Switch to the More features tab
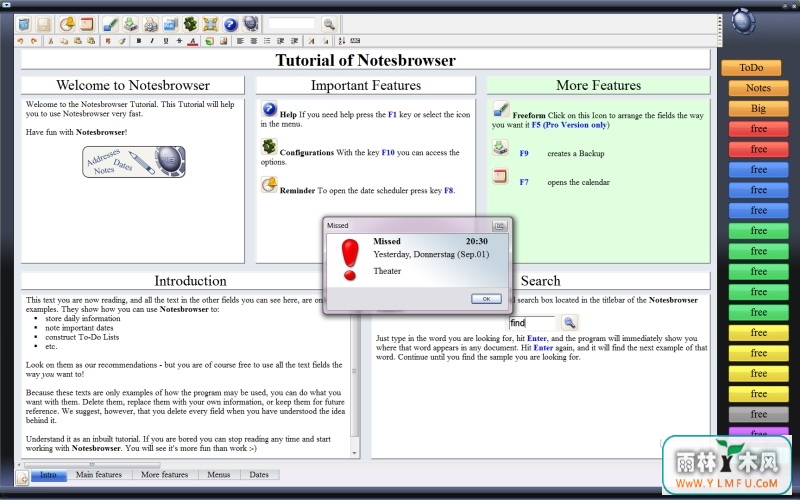The height and width of the screenshot is (500, 800). point(164,475)
